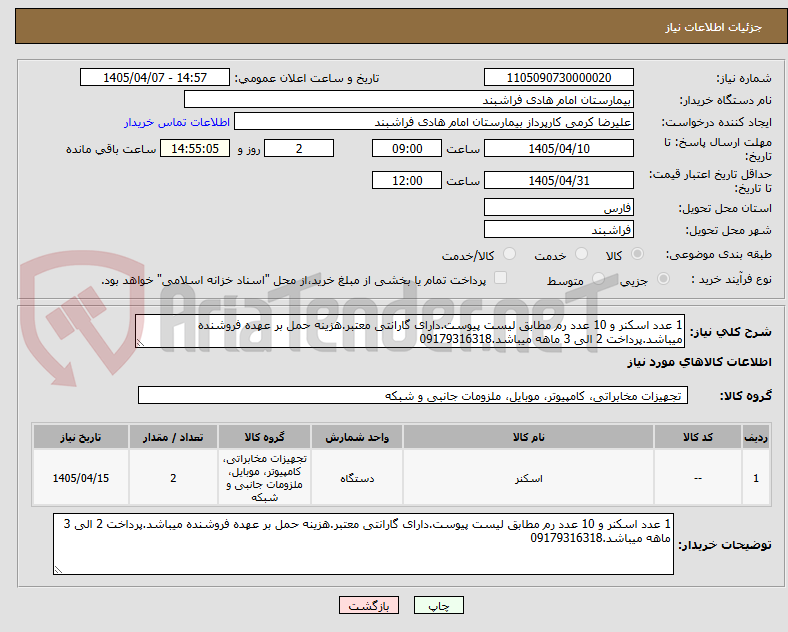The height and width of the screenshot is (632, 788).
Task: Click the goods group field
Action: (413, 395)
